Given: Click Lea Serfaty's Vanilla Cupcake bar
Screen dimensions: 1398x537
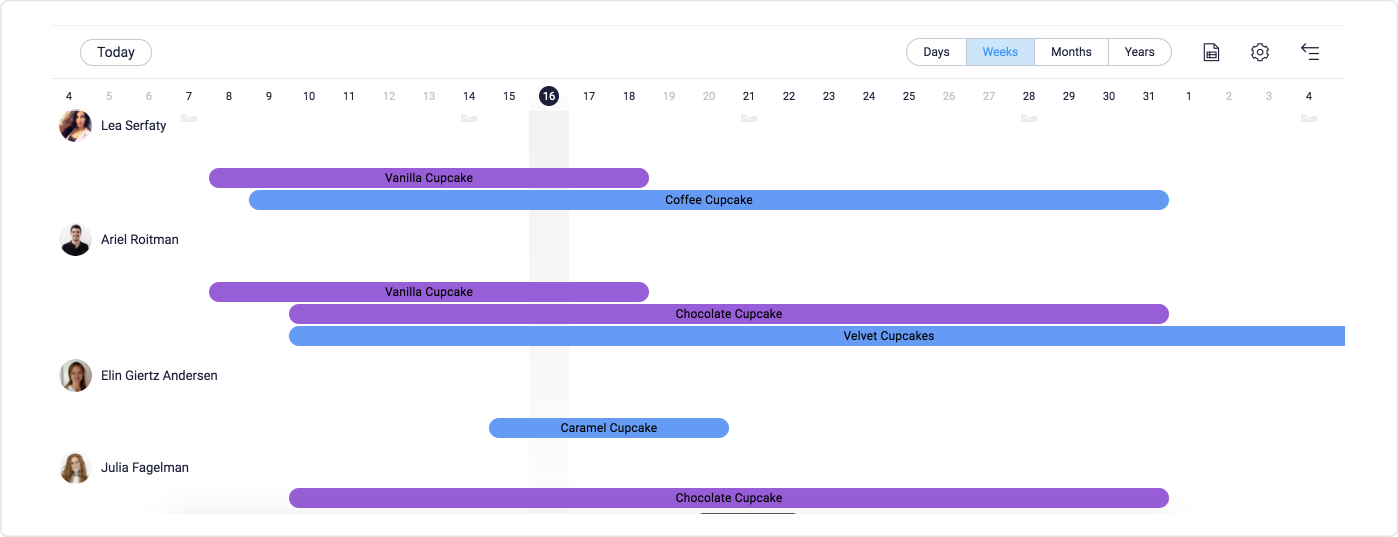Looking at the screenshot, I should [428, 178].
